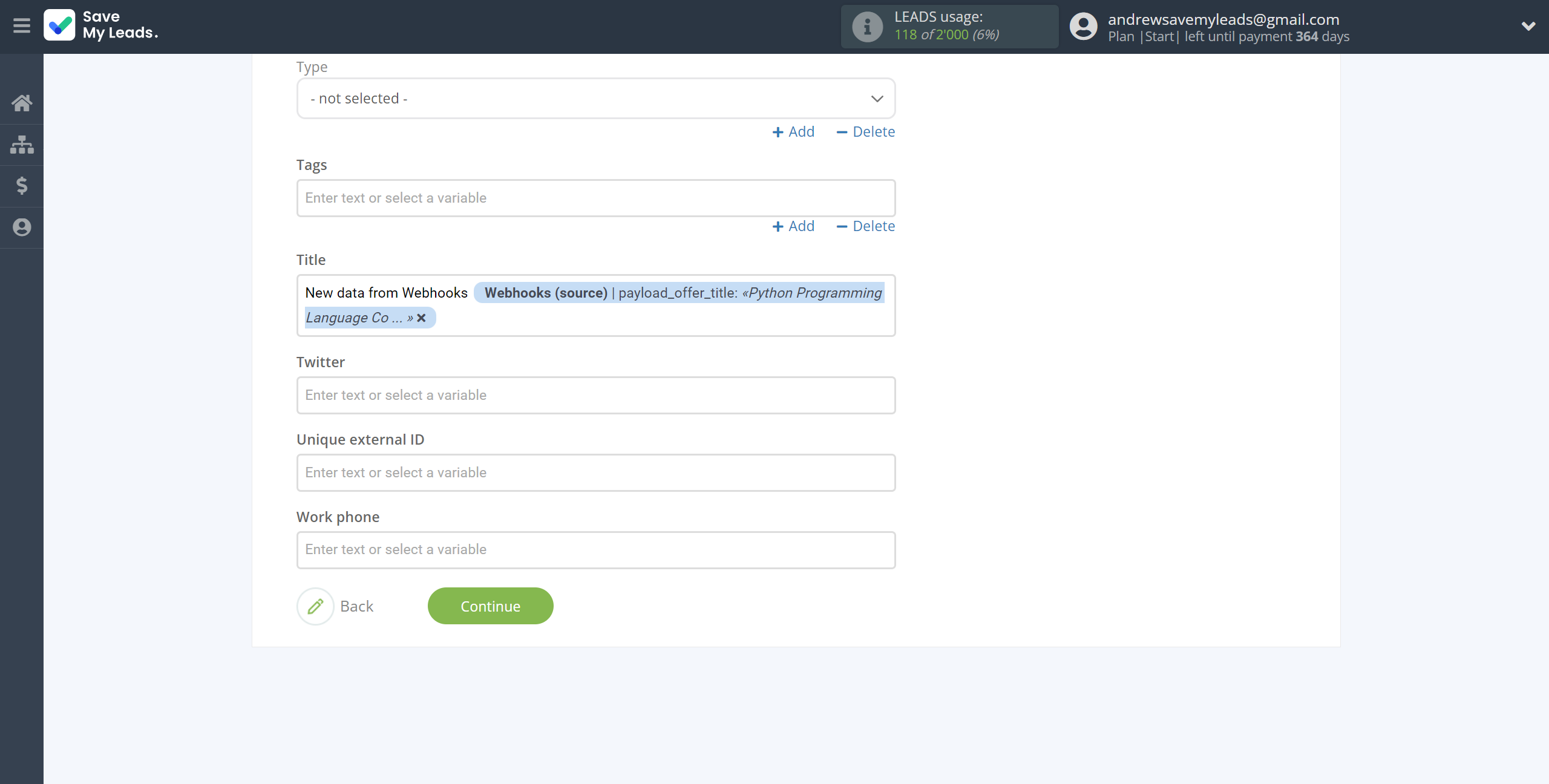The height and width of the screenshot is (784, 1549).
Task: Remove the payload_offer_title variable from Title
Action: (x=422, y=318)
